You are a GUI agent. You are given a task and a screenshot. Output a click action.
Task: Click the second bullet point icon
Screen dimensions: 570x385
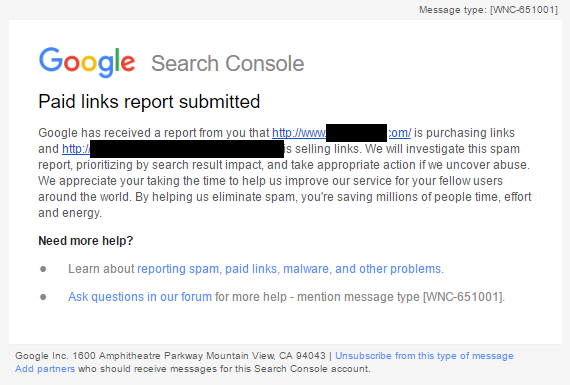43,297
